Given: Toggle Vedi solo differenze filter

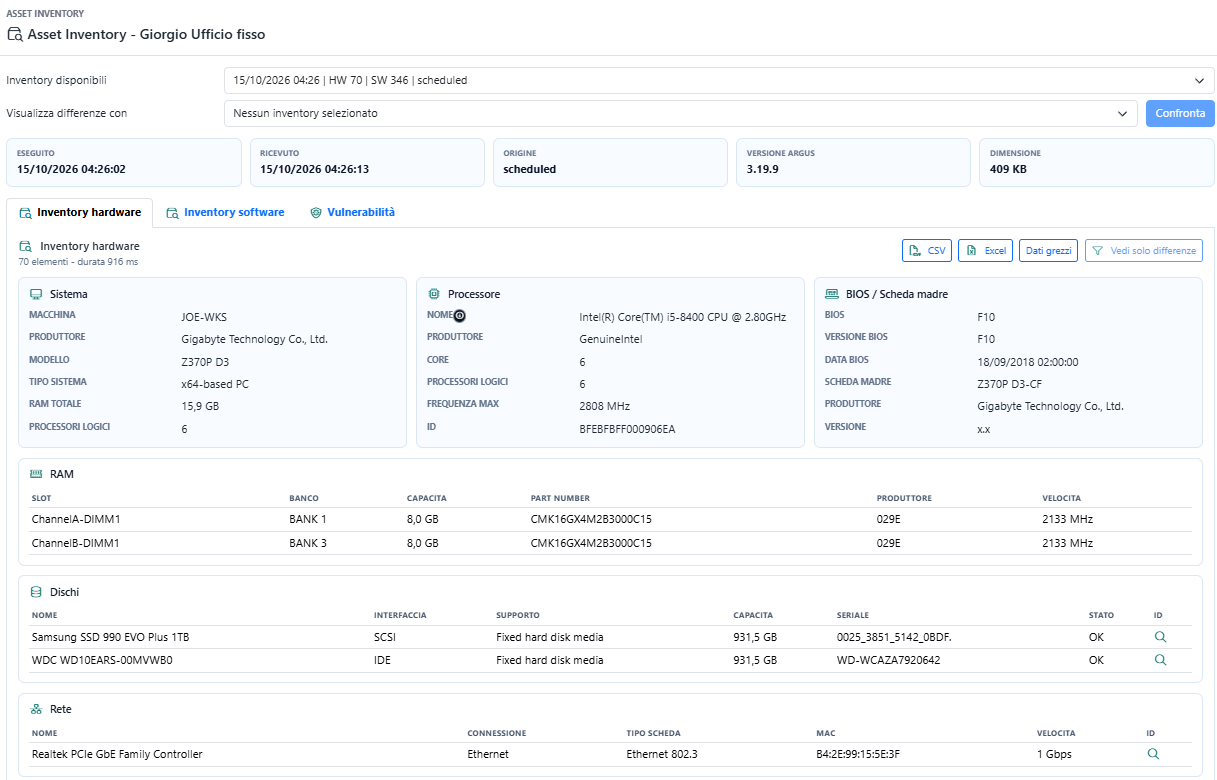Looking at the screenshot, I should pos(1144,251).
